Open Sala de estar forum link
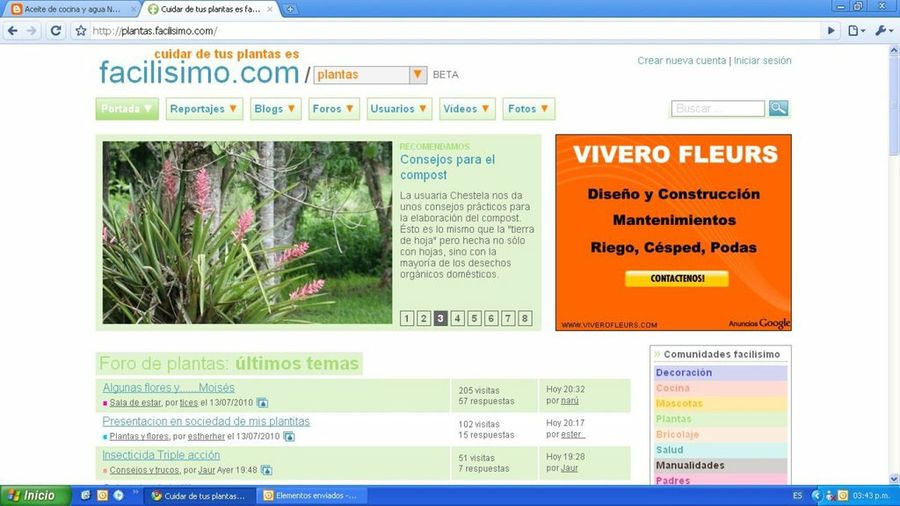The width and height of the screenshot is (900, 506). pos(135,403)
